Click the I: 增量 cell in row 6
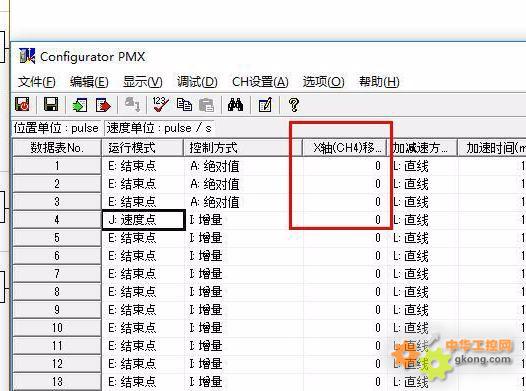This screenshot has width=526, height=391. point(244,256)
